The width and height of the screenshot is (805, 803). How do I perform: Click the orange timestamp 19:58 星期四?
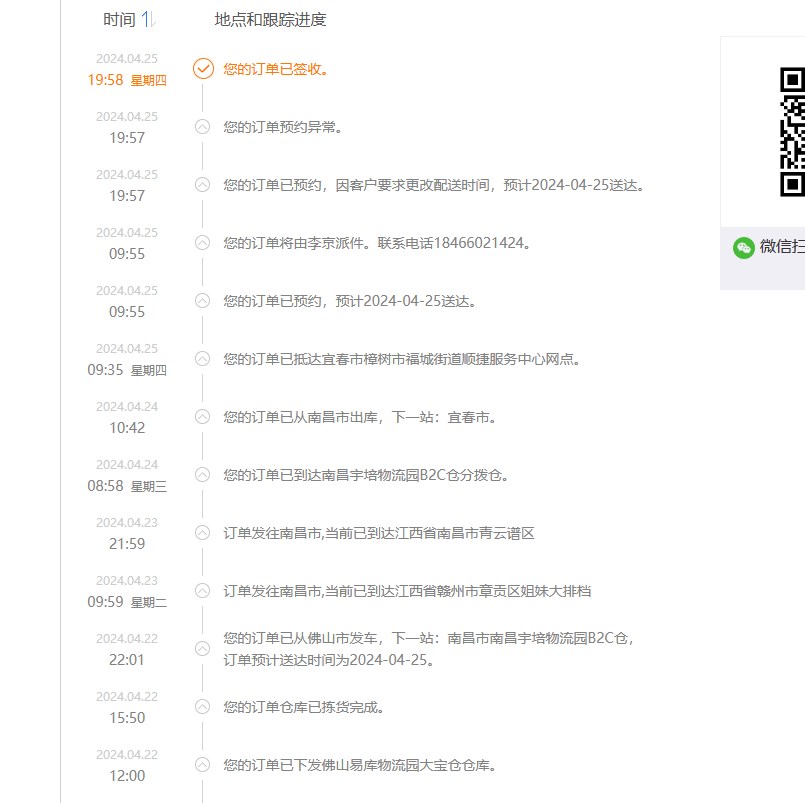click(127, 80)
